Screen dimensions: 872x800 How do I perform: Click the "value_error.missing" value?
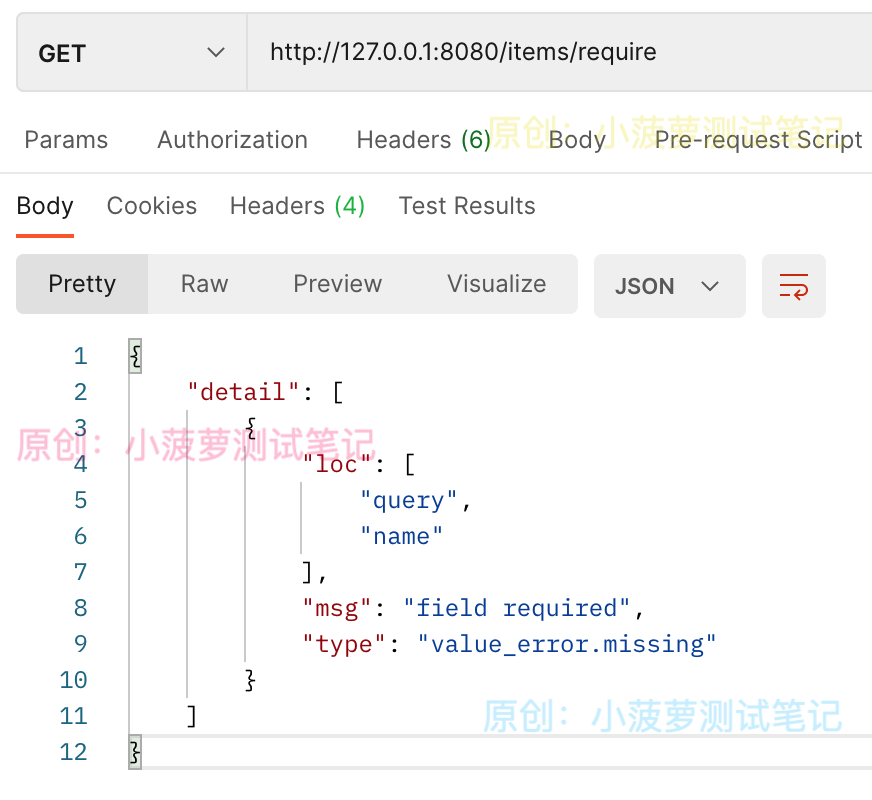567,644
